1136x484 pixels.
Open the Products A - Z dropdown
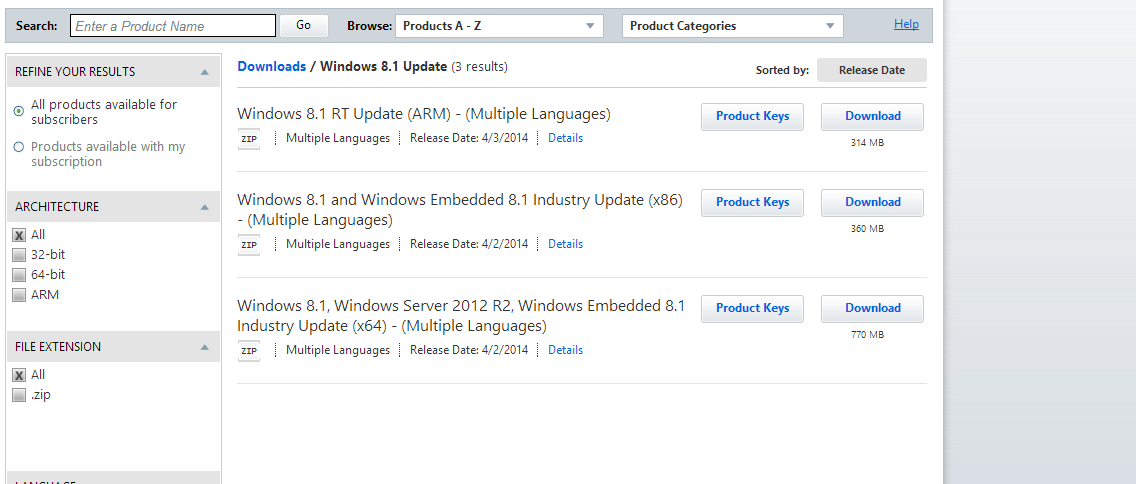click(499, 26)
